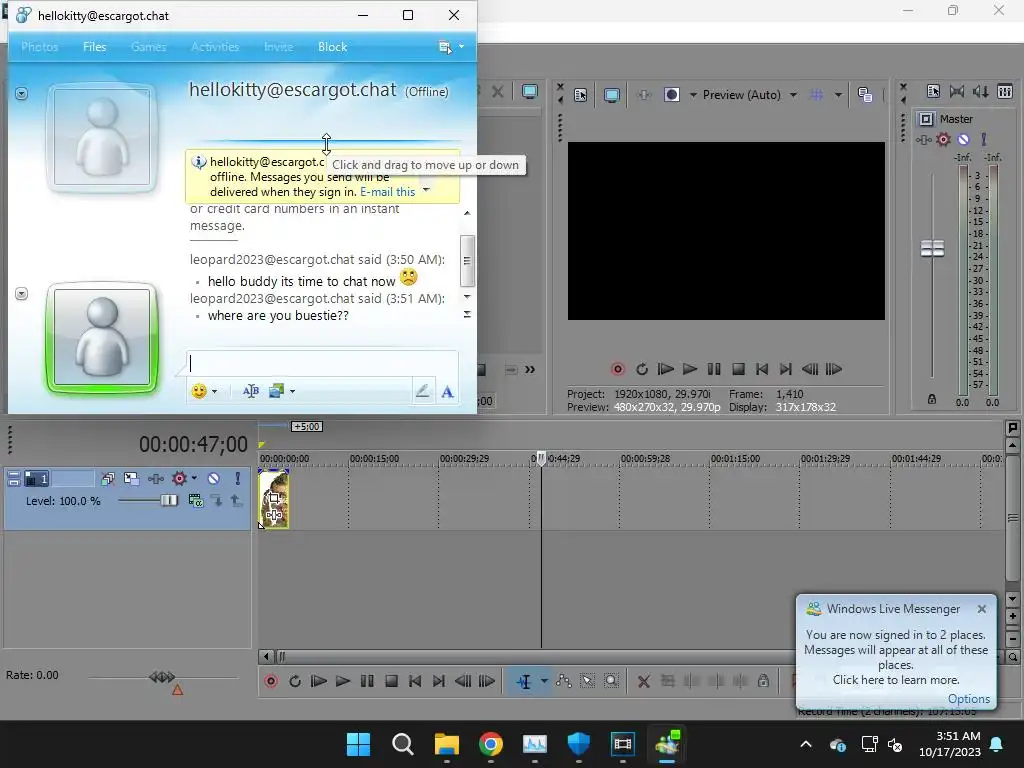Toggle Dim Output in Master Bus panel
Viewport: 1024px width, 768px height.
tap(981, 91)
